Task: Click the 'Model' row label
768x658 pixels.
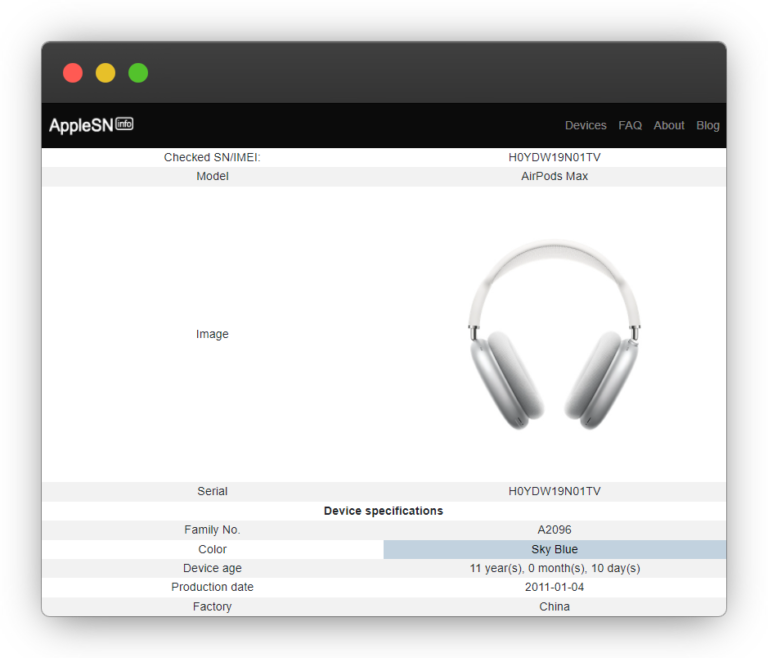Action: point(212,176)
